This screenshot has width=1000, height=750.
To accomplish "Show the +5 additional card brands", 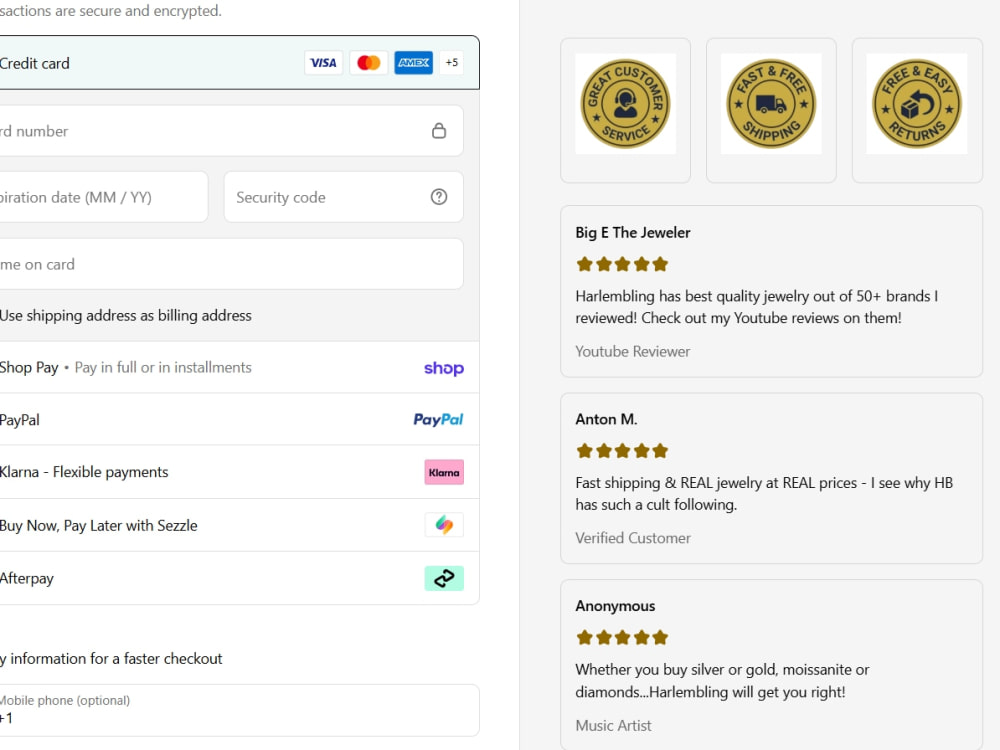I will click(x=452, y=62).
